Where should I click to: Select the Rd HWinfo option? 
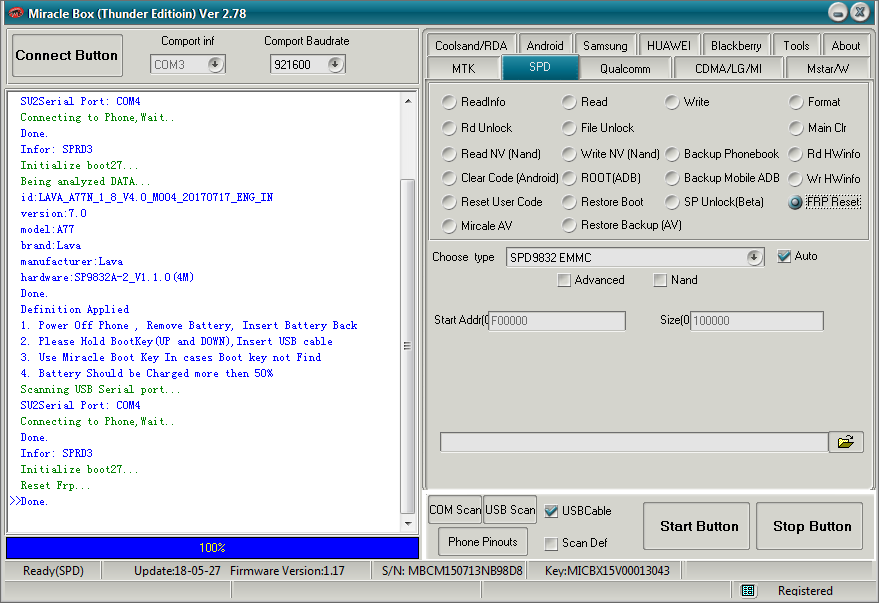click(x=824, y=154)
